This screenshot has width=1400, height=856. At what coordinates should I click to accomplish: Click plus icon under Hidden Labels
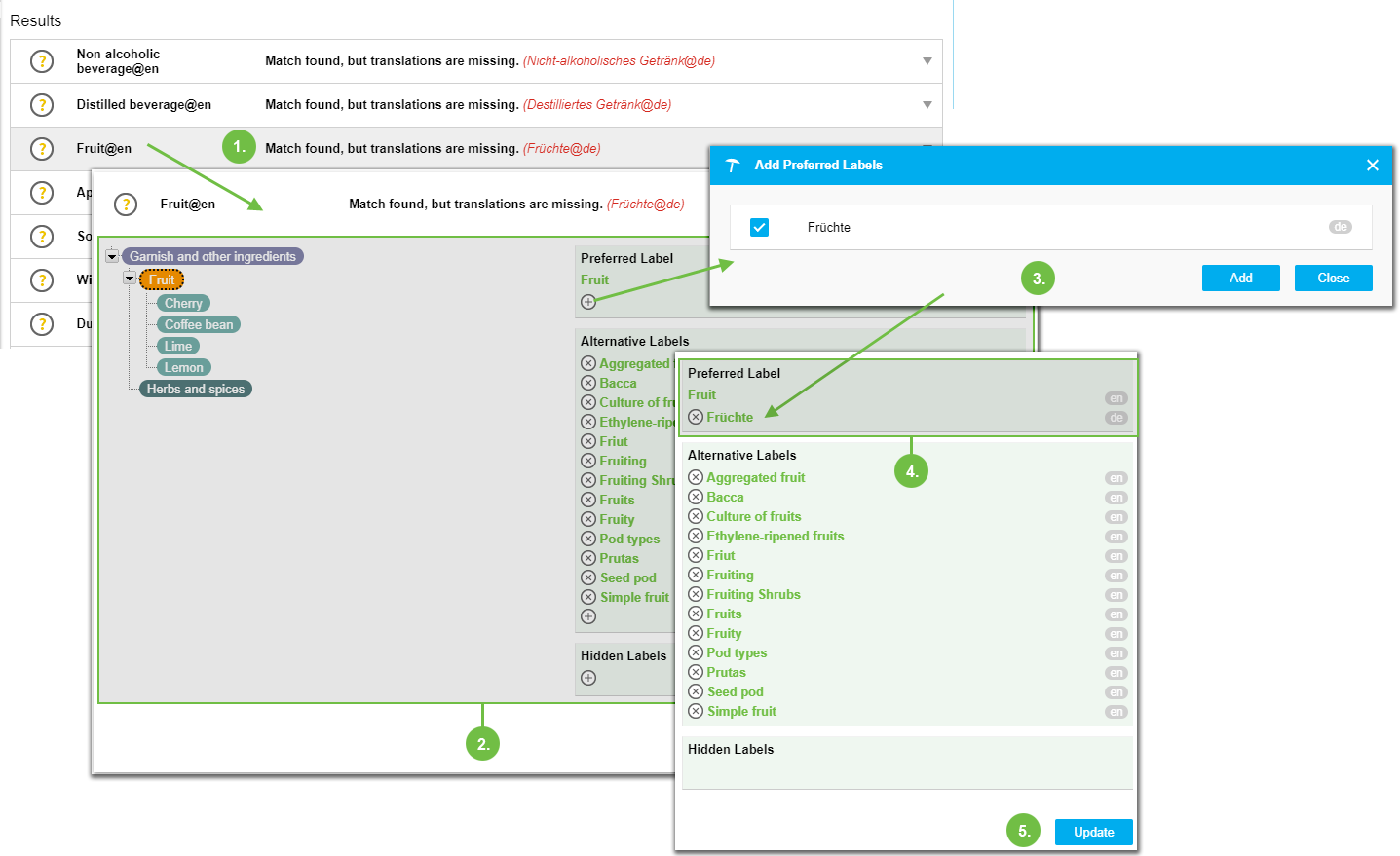point(588,678)
